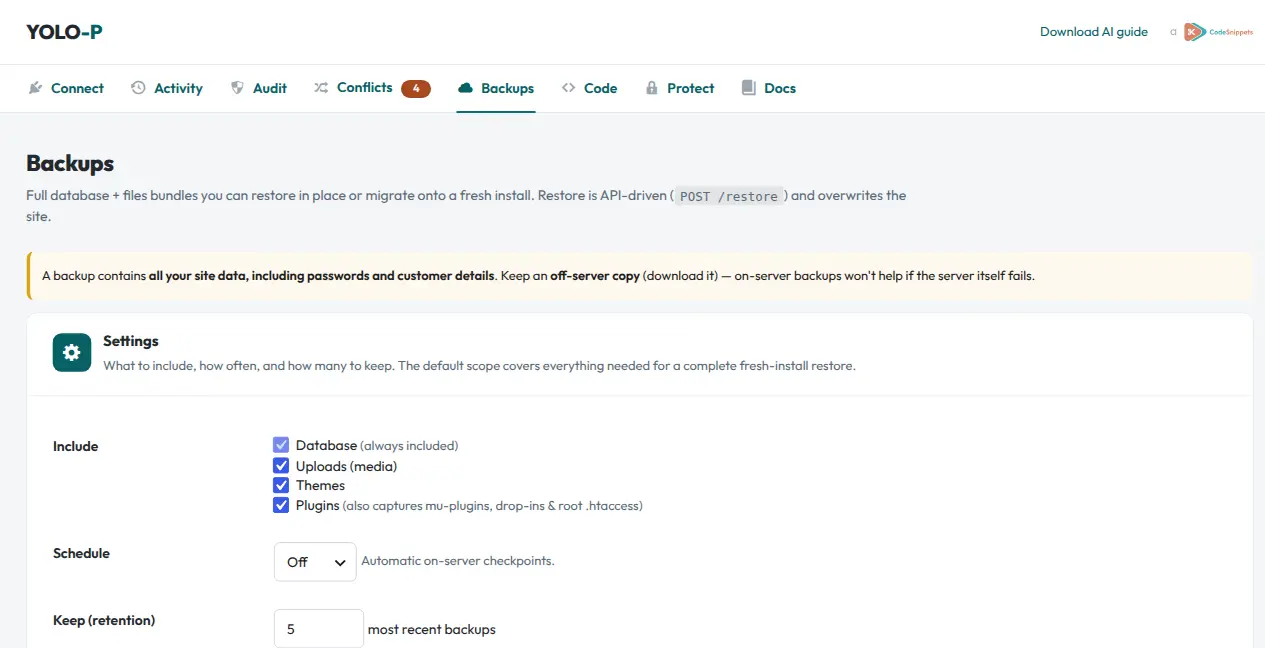Screen dimensions: 1265x648
Task: Open the Docs tab
Action: tap(769, 88)
